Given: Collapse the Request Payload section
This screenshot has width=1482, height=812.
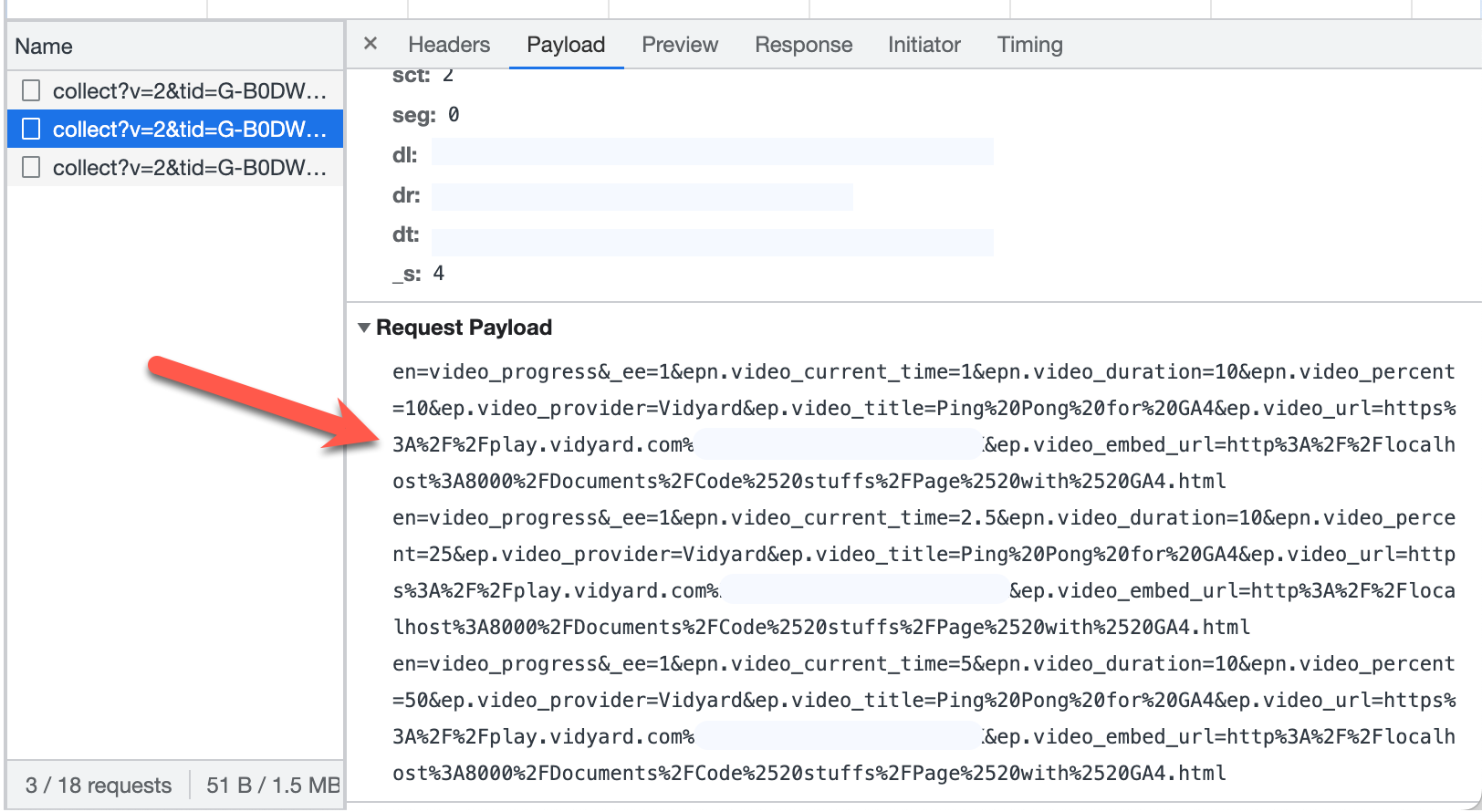Looking at the screenshot, I should [364, 328].
